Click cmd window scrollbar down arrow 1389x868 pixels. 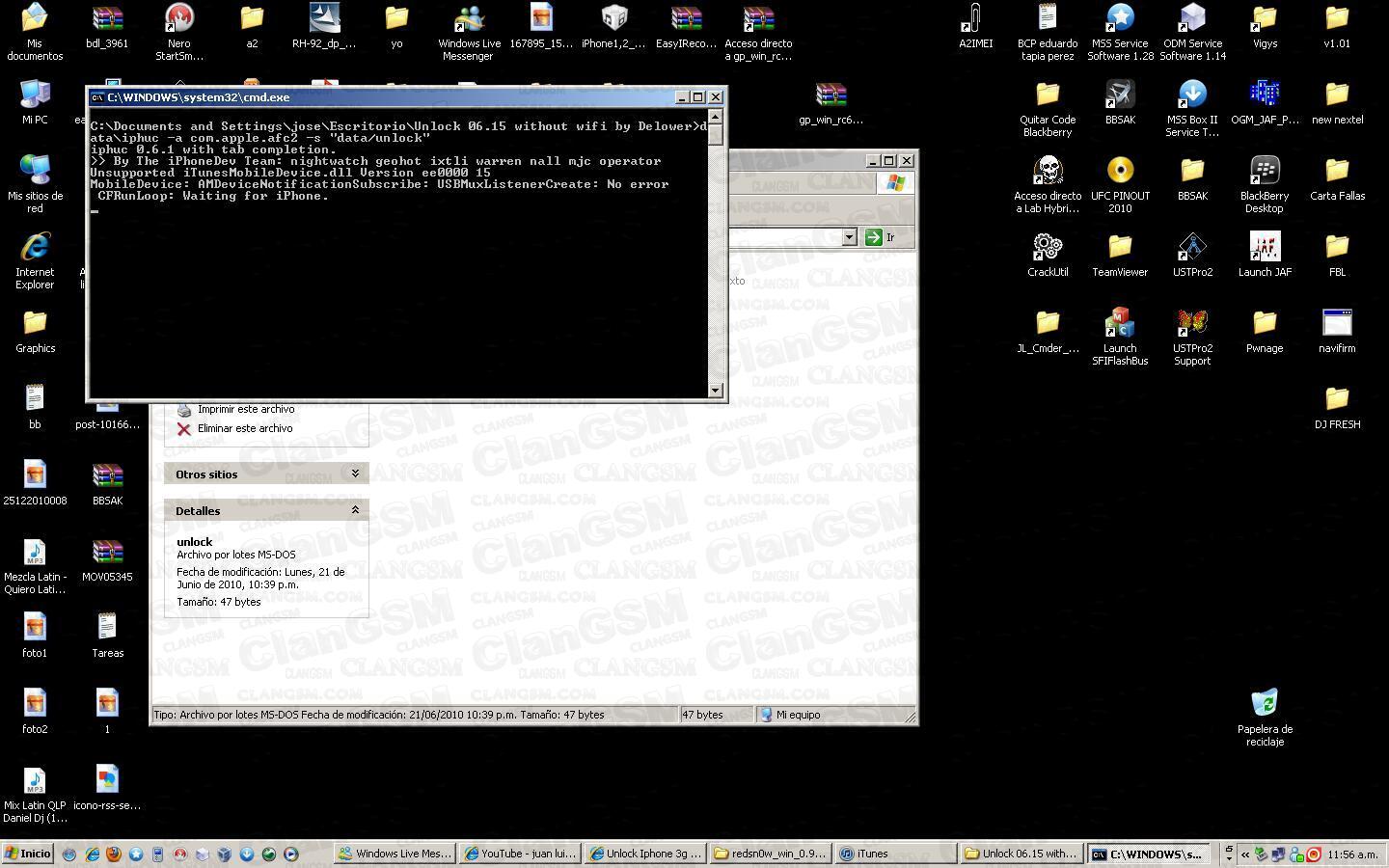click(x=716, y=391)
